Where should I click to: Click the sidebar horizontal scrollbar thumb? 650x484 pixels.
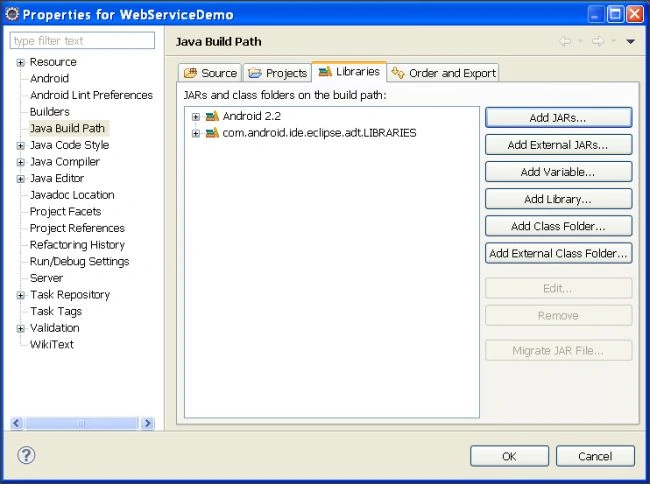[81, 423]
